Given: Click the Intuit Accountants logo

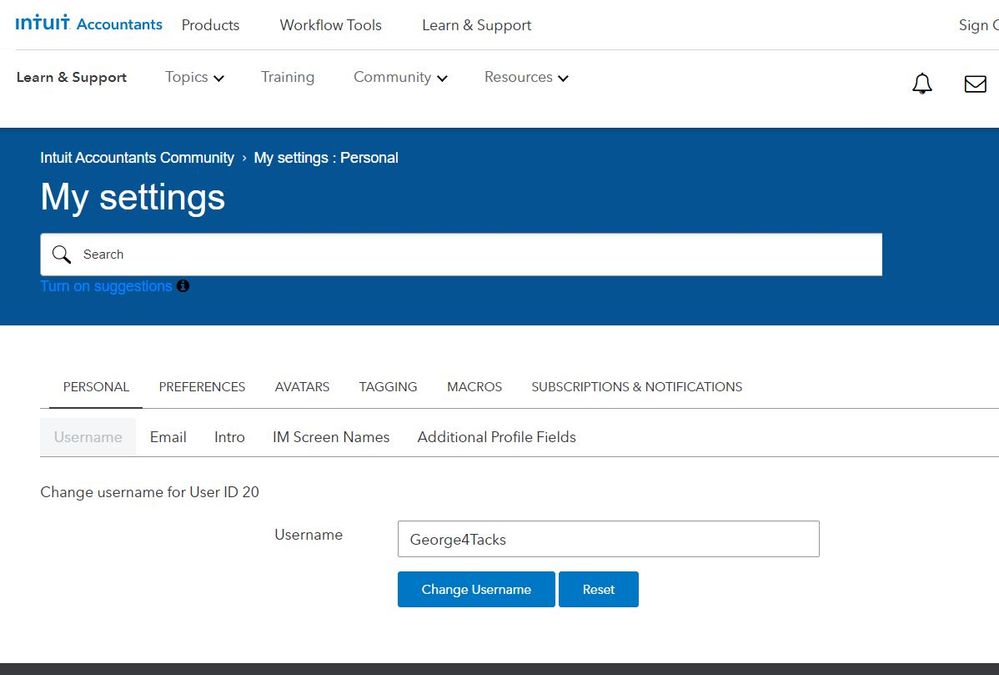Looking at the screenshot, I should [x=88, y=24].
